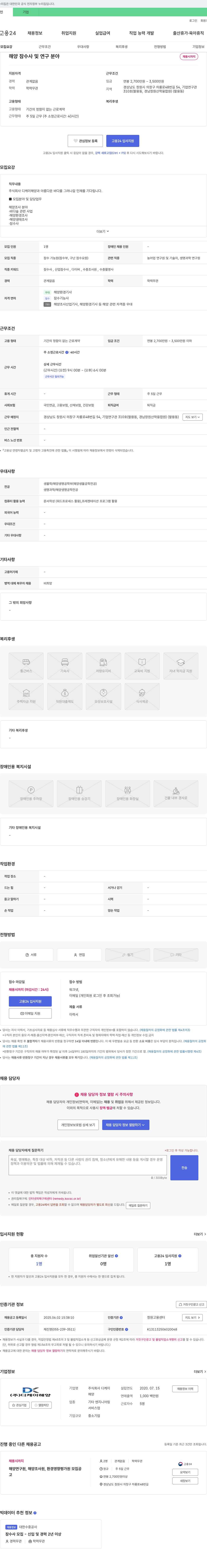This screenshot has width=207, height=1568.
Task: Click the 이메일 지원 button
Action: point(30,1013)
